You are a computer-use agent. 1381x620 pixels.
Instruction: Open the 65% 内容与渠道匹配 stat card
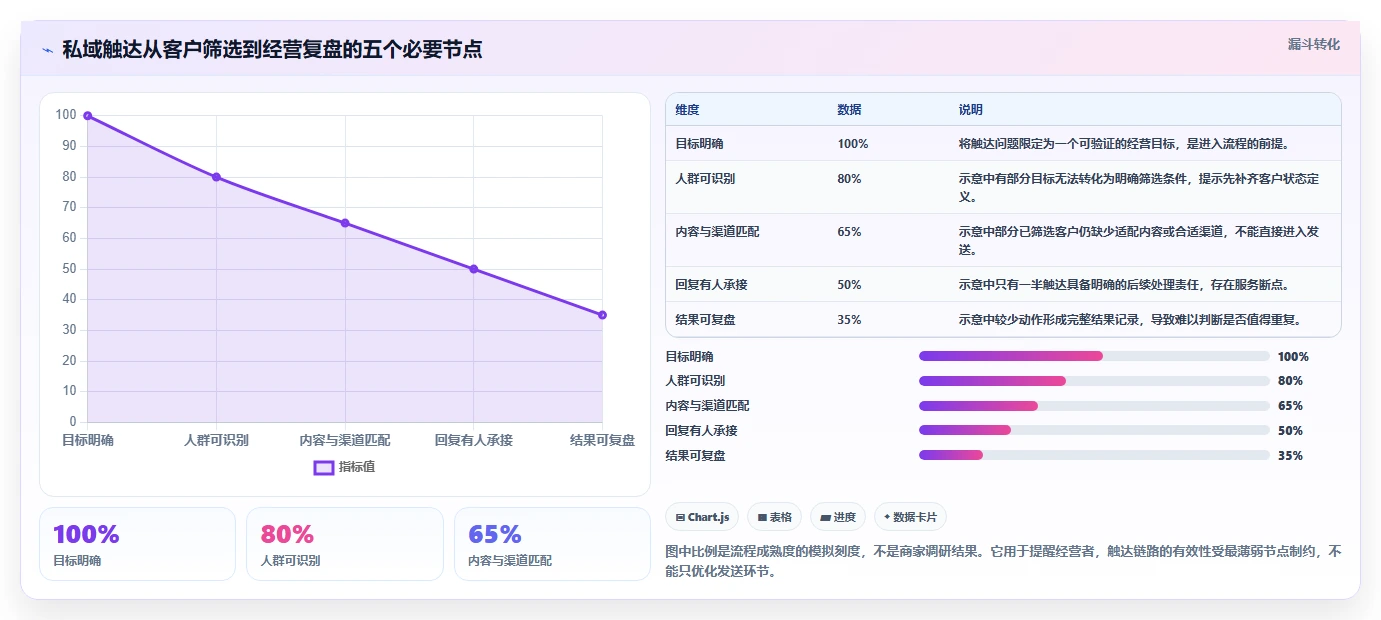click(552, 544)
